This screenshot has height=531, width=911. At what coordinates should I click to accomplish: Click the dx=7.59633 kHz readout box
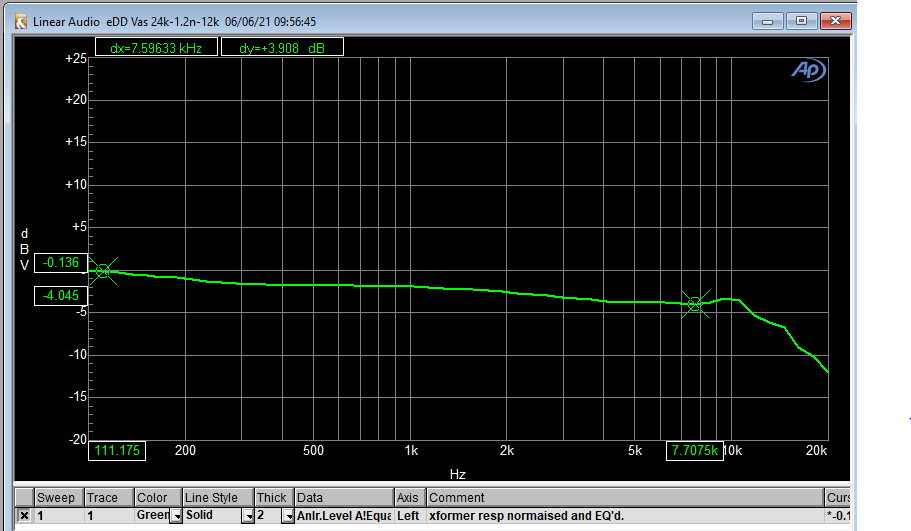coord(156,48)
